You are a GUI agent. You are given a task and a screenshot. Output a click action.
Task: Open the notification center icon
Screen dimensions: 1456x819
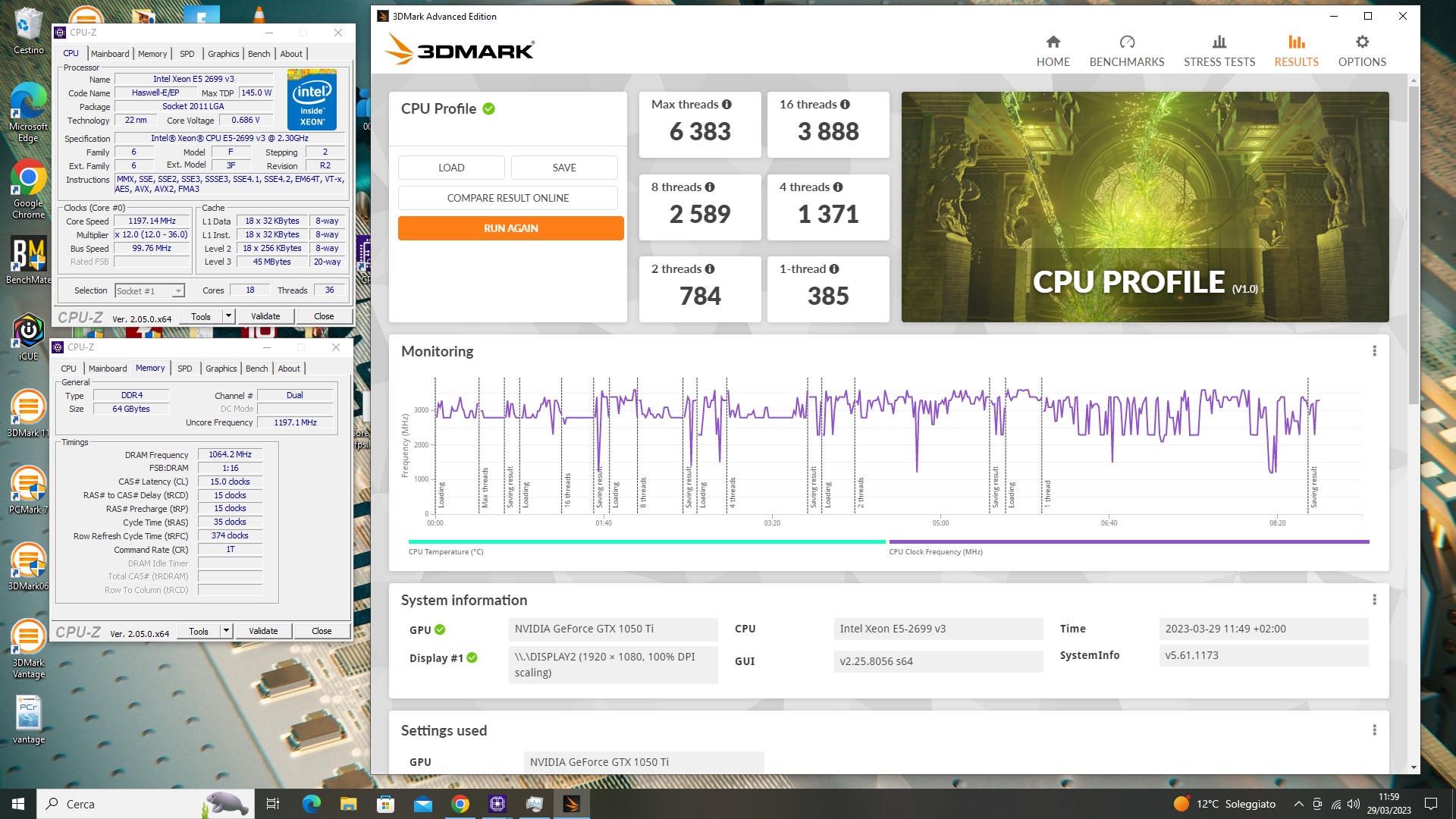click(x=1431, y=804)
